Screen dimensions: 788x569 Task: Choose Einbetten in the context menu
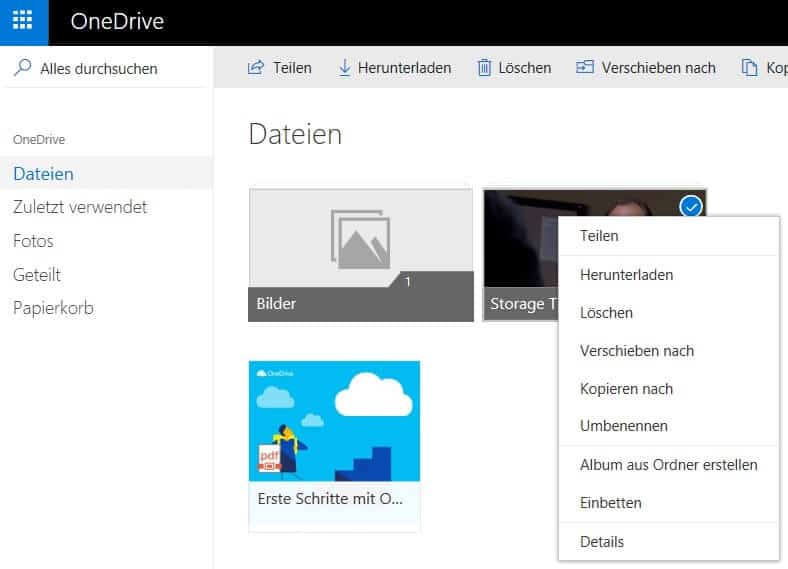click(x=669, y=503)
